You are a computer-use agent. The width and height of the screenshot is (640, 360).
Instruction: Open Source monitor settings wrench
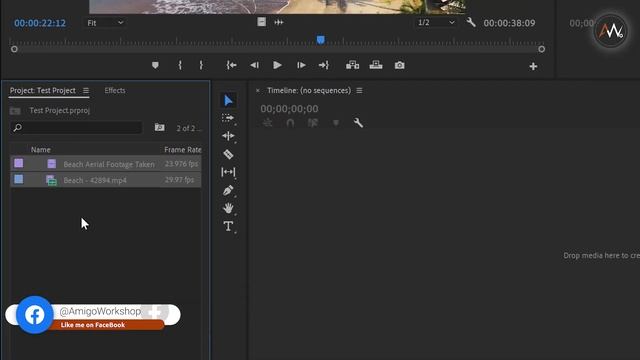pos(471,22)
